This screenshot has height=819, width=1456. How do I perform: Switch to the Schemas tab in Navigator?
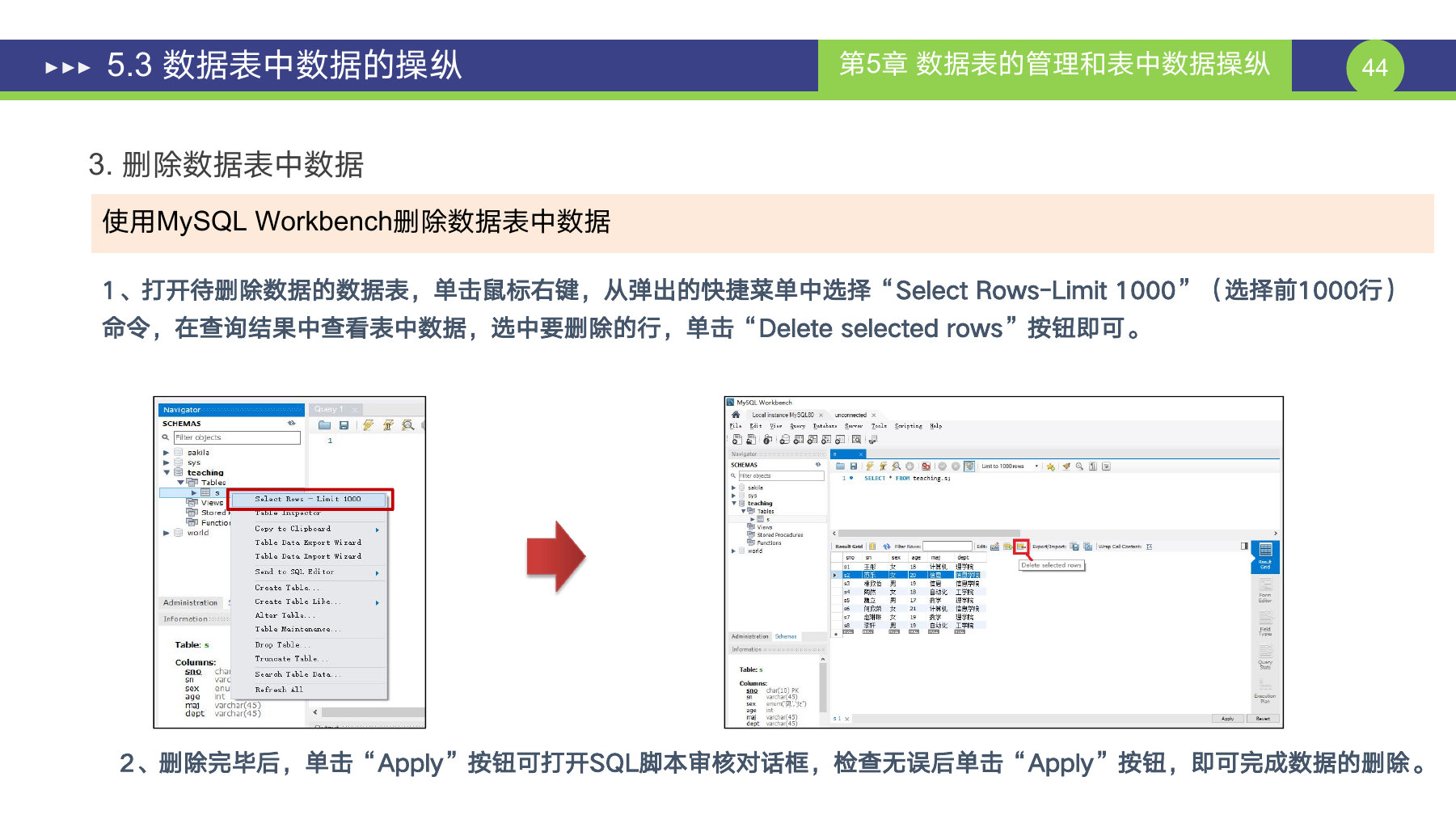point(786,636)
